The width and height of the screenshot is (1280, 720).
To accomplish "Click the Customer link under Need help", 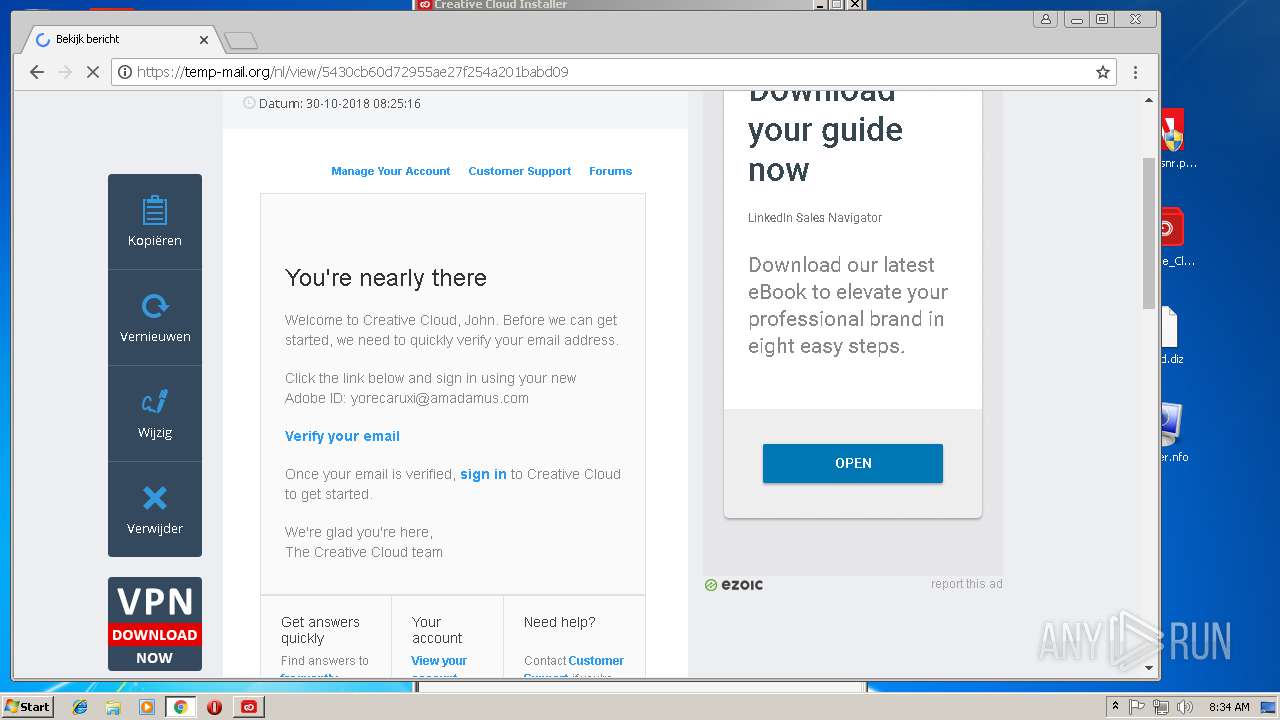I will coord(596,661).
